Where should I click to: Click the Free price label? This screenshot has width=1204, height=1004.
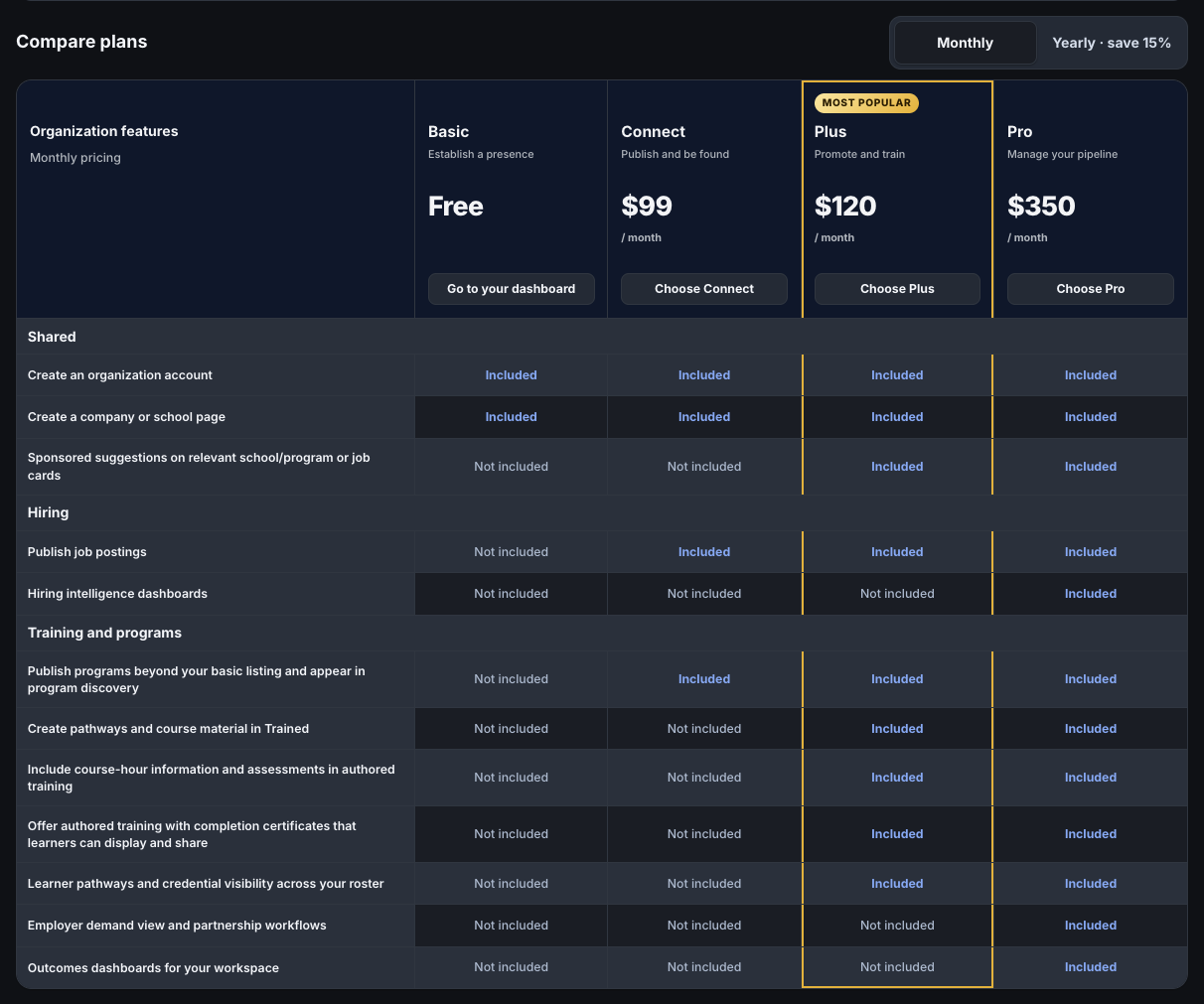pyautogui.click(x=456, y=206)
